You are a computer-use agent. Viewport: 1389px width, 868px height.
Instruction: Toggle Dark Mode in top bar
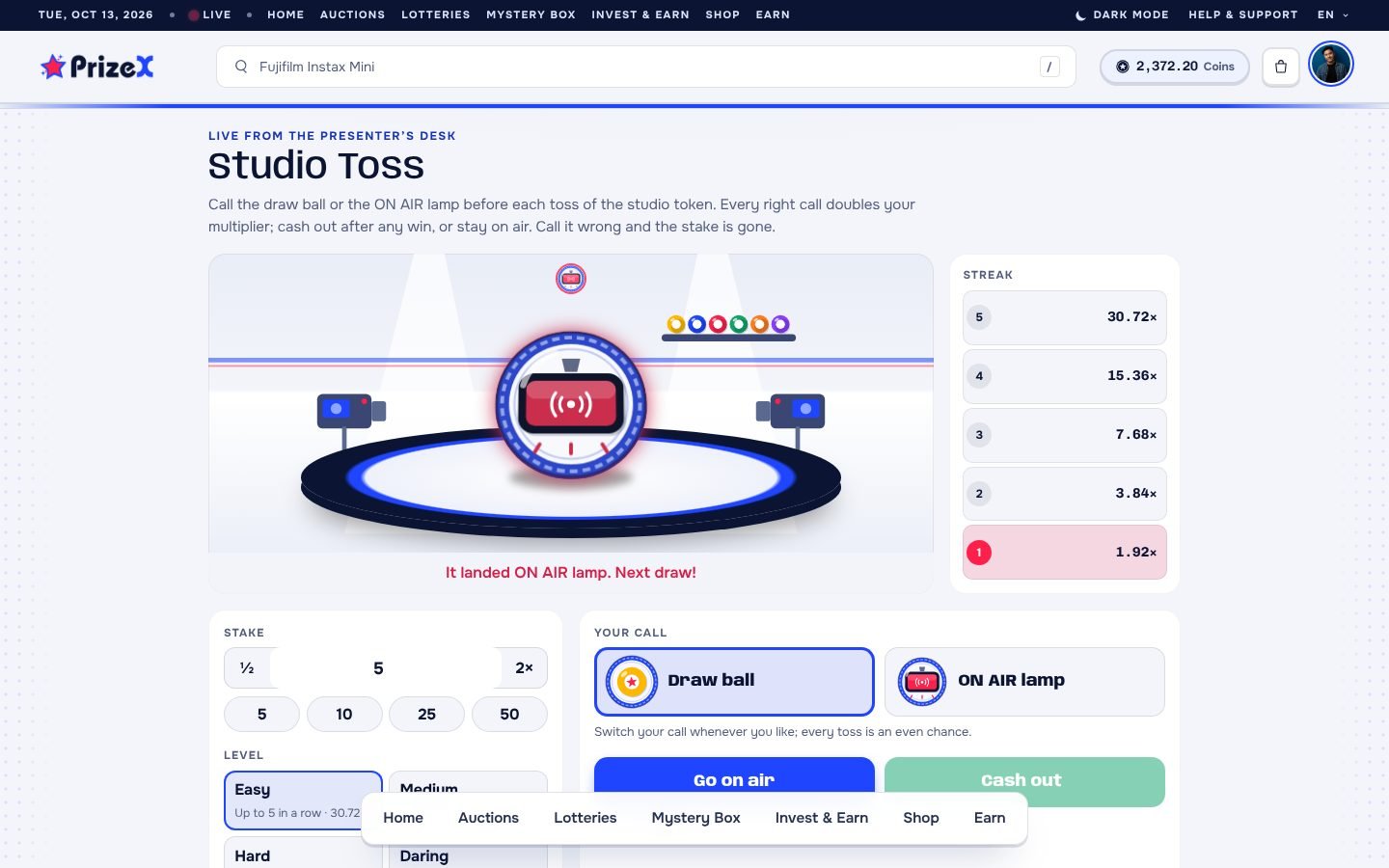1122,14
